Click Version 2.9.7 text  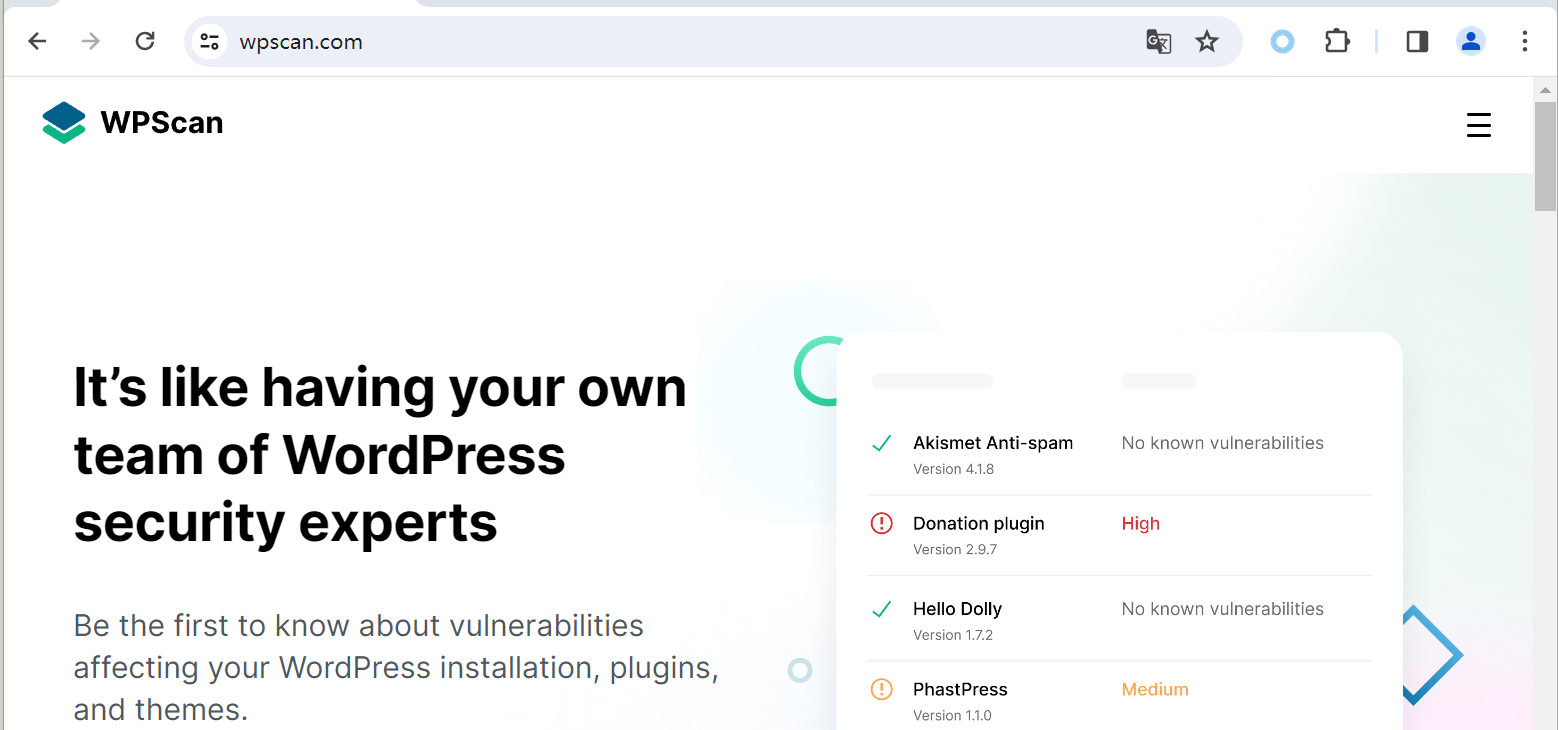click(955, 549)
